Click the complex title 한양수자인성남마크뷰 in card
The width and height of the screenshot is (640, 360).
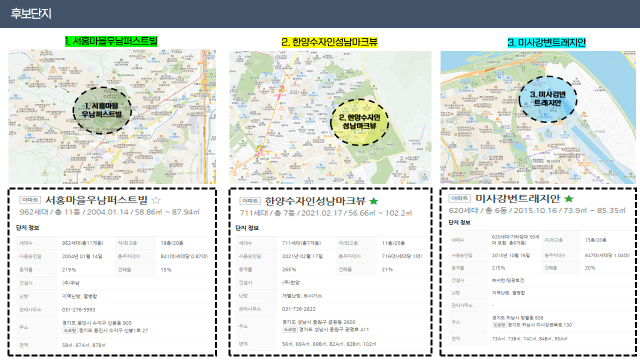[315, 201]
